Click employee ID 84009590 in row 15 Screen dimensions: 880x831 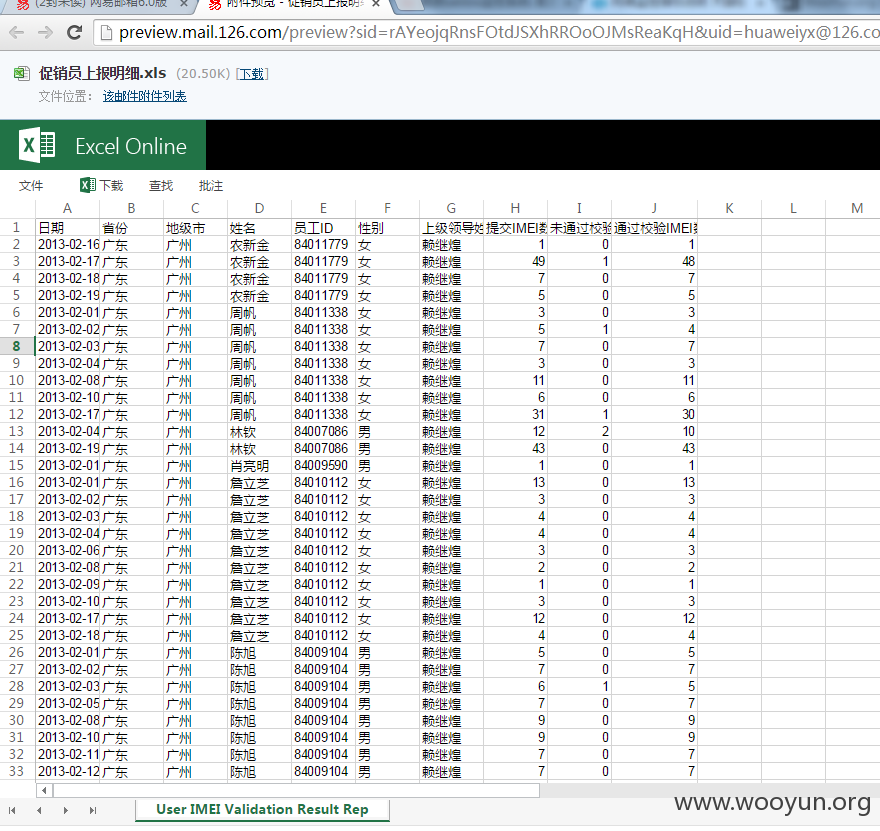323,466
